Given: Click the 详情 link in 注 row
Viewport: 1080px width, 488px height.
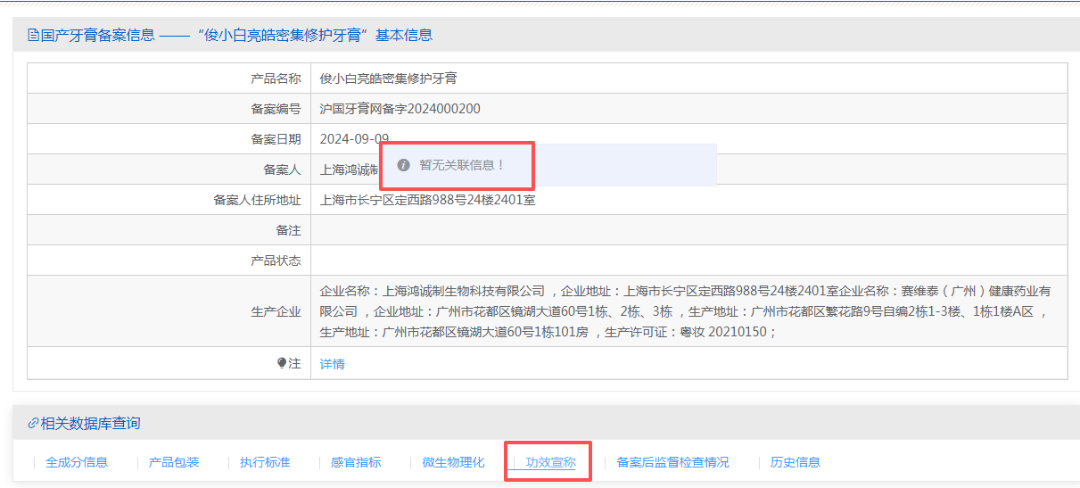Looking at the screenshot, I should [x=332, y=364].
